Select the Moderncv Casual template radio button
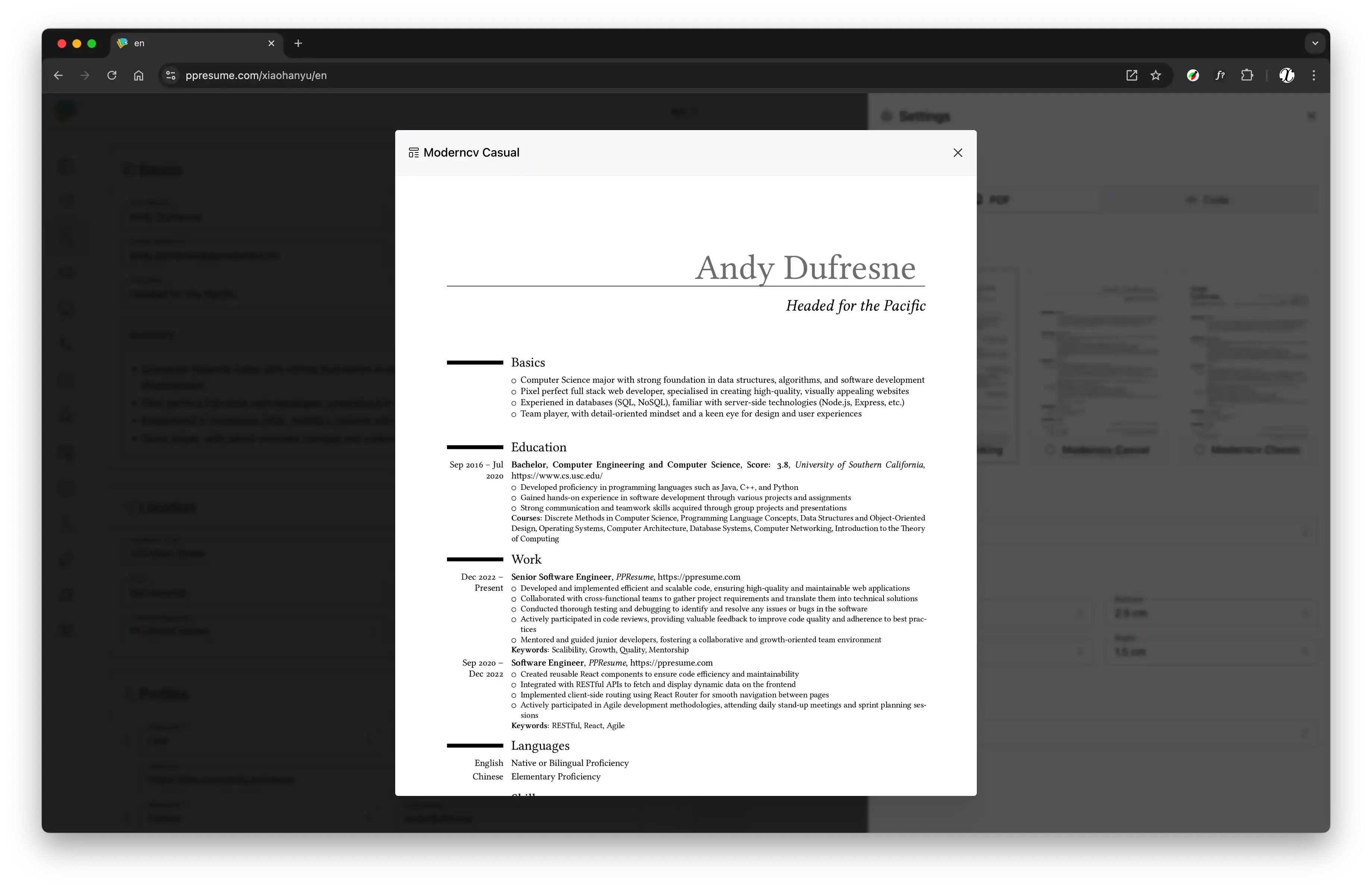This screenshot has height=888, width=1372. (x=1050, y=450)
